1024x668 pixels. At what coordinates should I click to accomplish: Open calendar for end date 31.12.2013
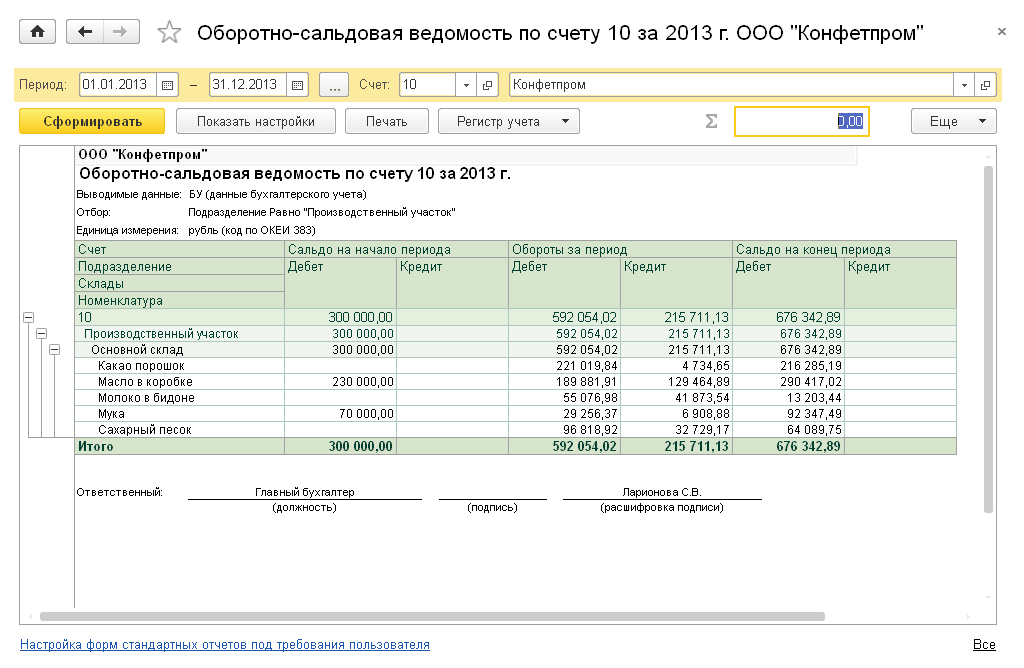pos(297,85)
